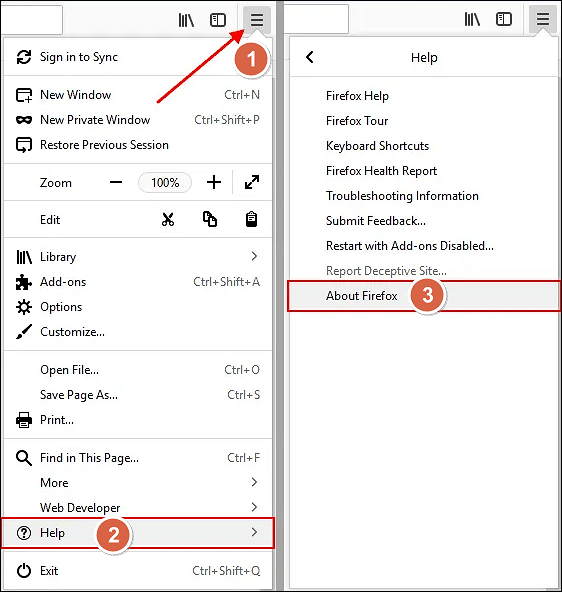
Task: Click the Help question mark icon
Action: pos(24,533)
